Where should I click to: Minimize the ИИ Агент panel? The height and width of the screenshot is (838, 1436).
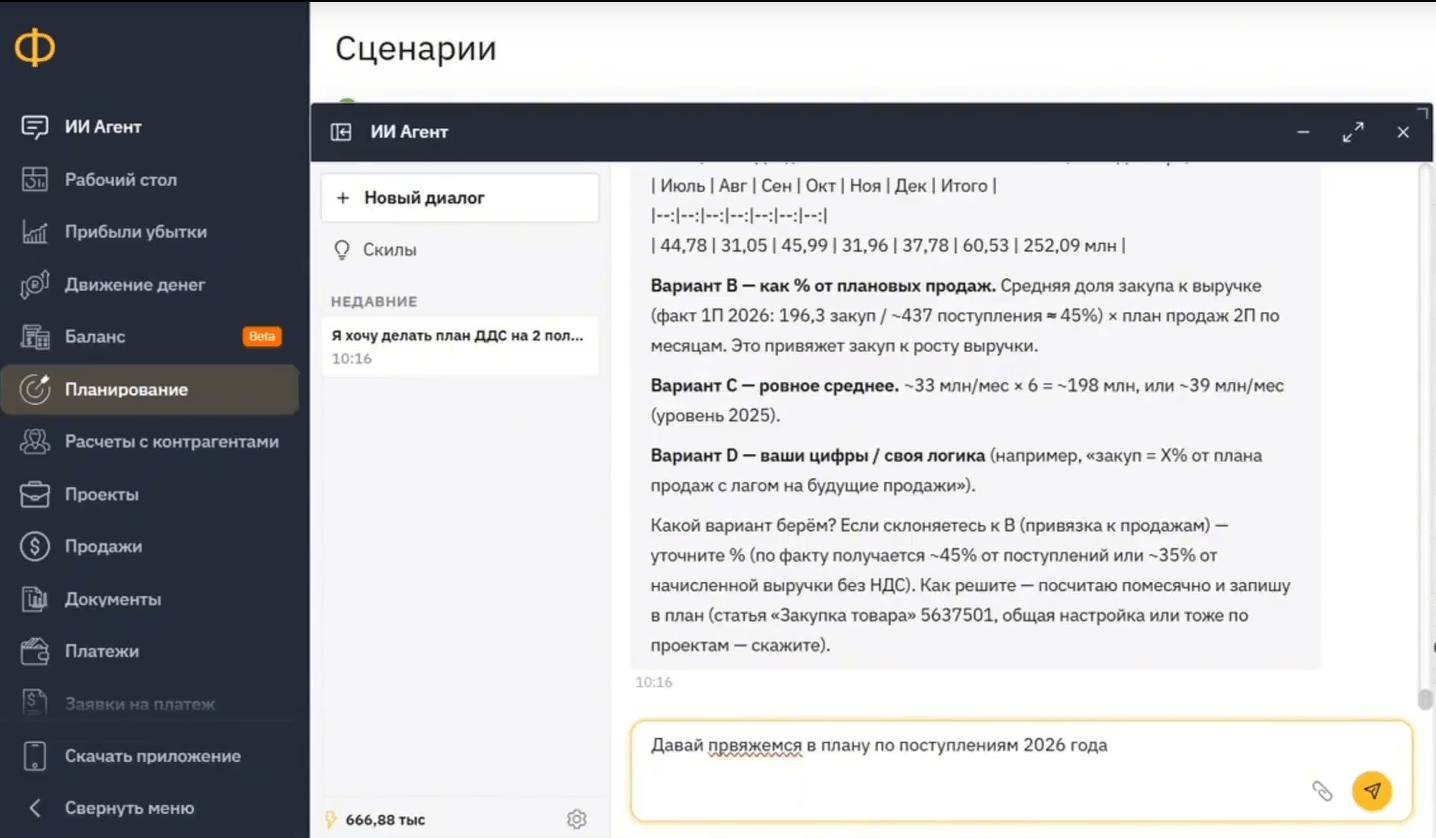(1303, 132)
